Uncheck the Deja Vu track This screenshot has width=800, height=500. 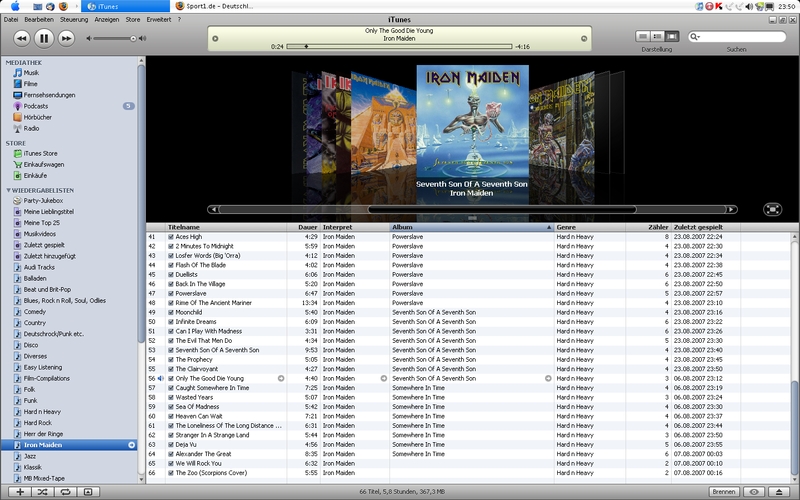point(171,444)
